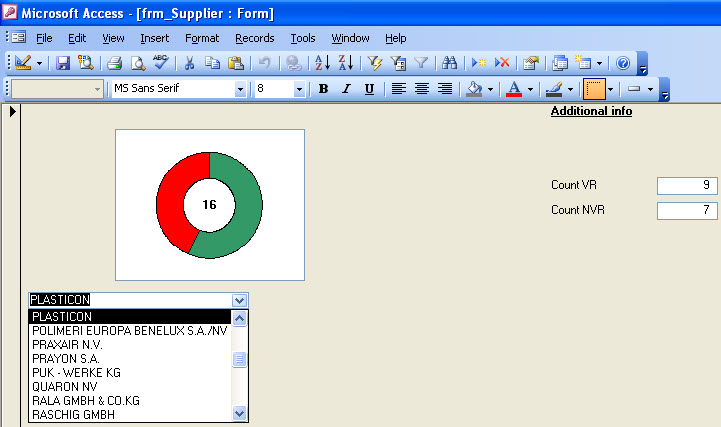
Task: Toggle Align Right
Action: [445, 89]
